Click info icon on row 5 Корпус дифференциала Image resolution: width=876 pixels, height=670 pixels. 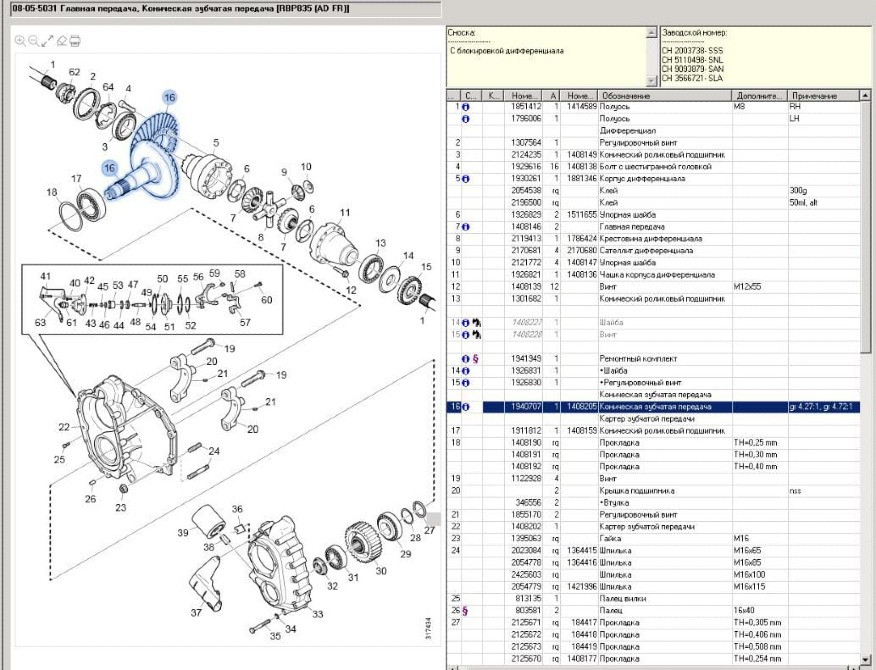coord(466,179)
